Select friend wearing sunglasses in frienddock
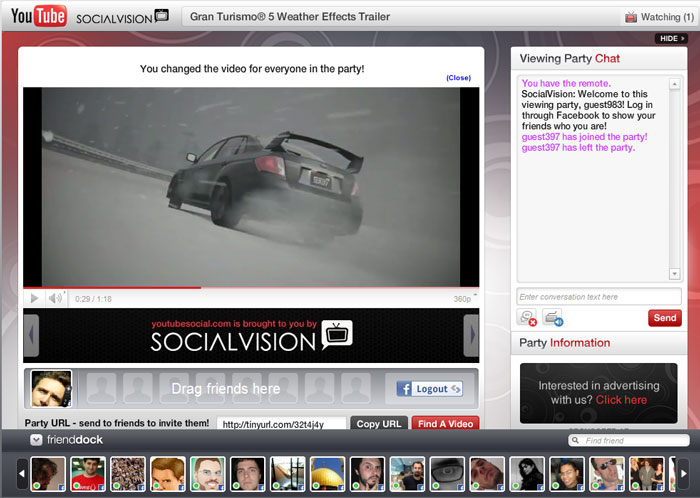Viewport: 700px width, 498px height. coord(607,474)
